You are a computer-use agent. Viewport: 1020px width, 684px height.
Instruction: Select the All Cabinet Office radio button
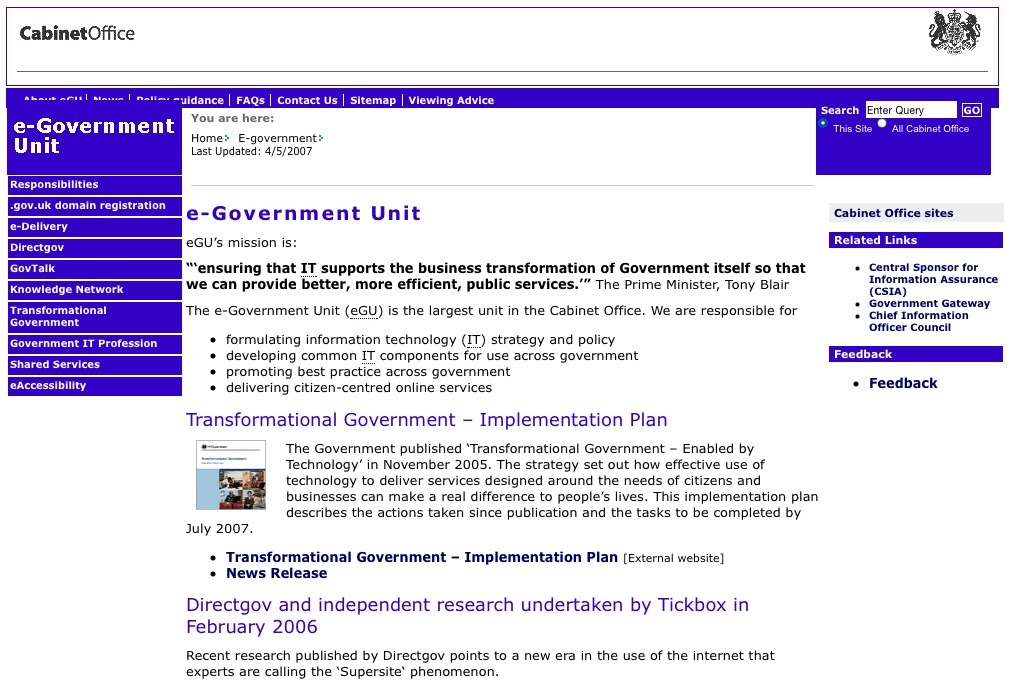click(x=881, y=123)
